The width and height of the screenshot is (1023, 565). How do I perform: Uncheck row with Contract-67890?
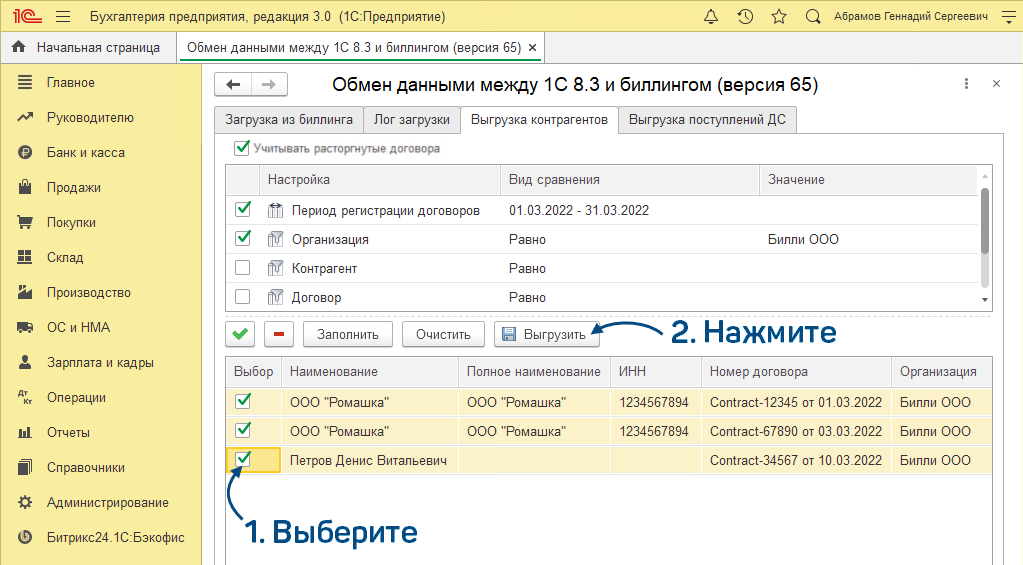[243, 430]
